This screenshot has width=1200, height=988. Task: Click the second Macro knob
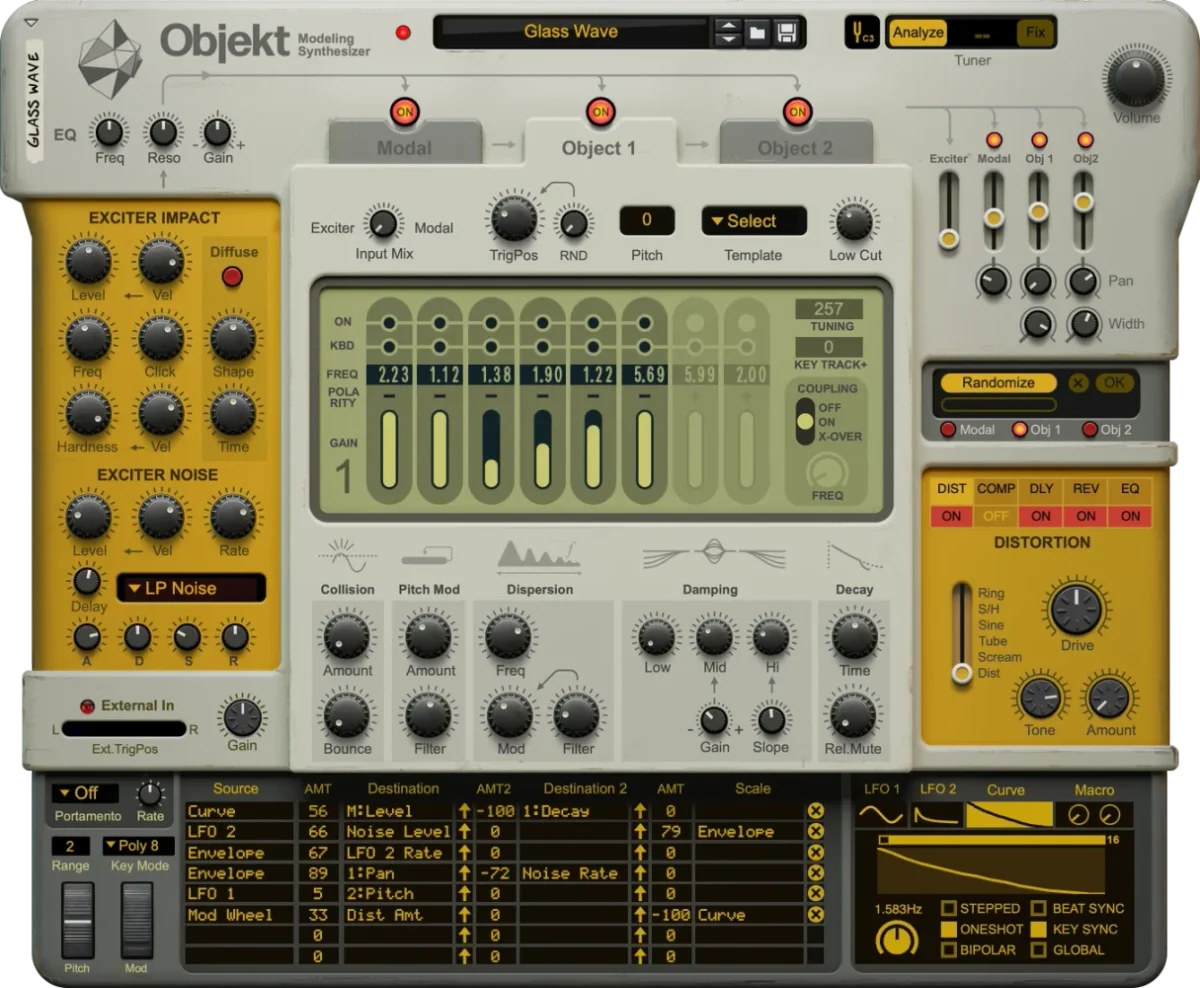[1108, 815]
